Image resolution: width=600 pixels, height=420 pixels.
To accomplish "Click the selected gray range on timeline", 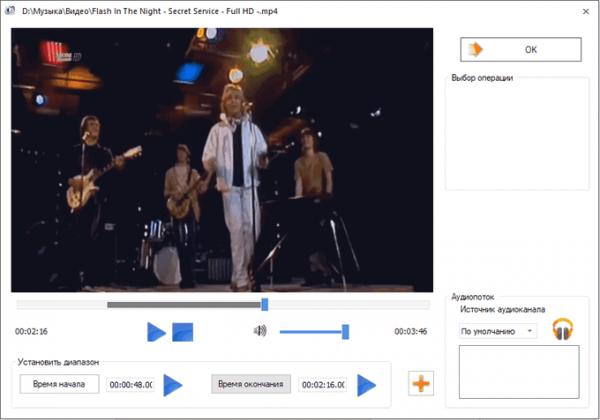I will tap(184, 305).
